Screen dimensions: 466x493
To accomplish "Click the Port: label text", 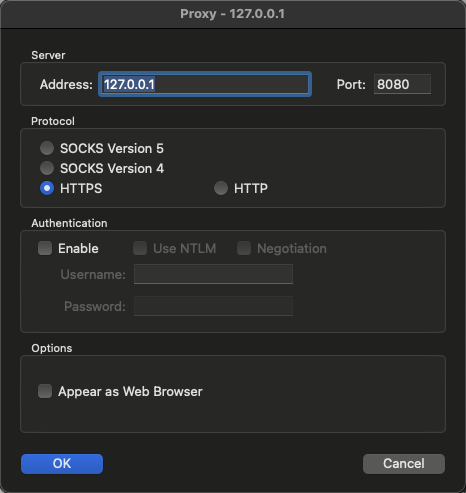I will [351, 85].
